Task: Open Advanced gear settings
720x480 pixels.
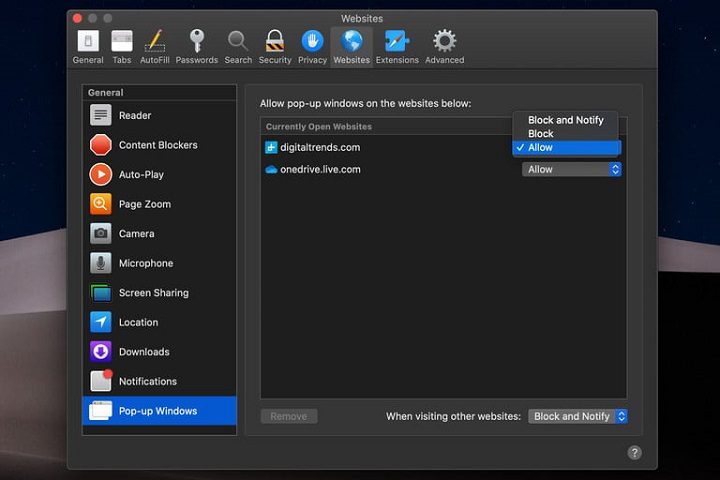Action: coord(444,46)
